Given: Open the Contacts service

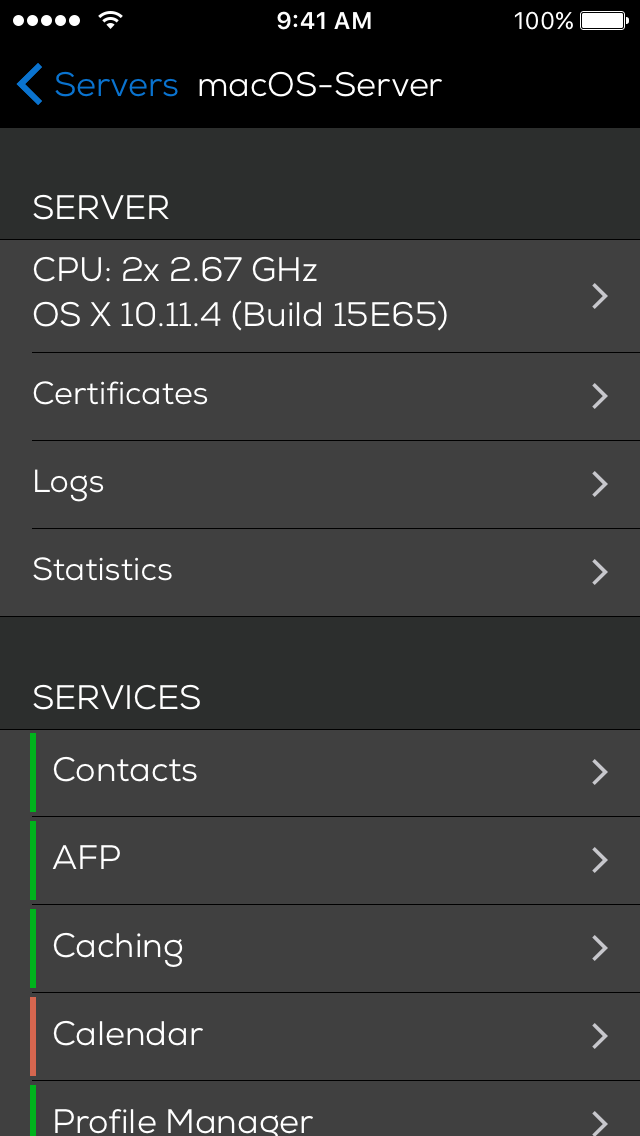Looking at the screenshot, I should pyautogui.click(x=125, y=770).
